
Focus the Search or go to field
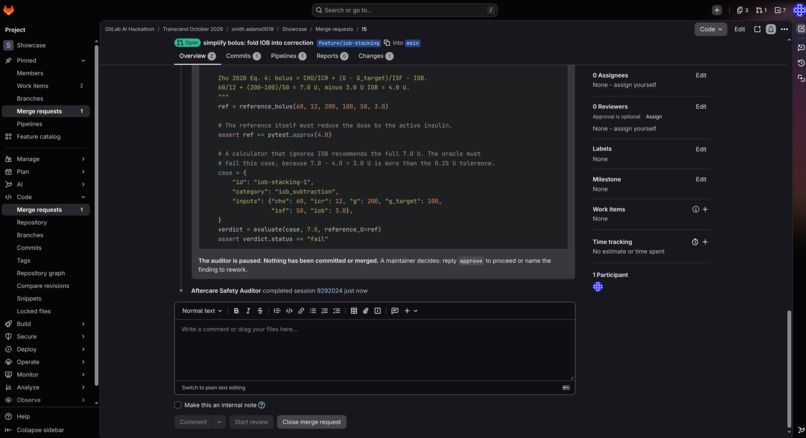(405, 10)
